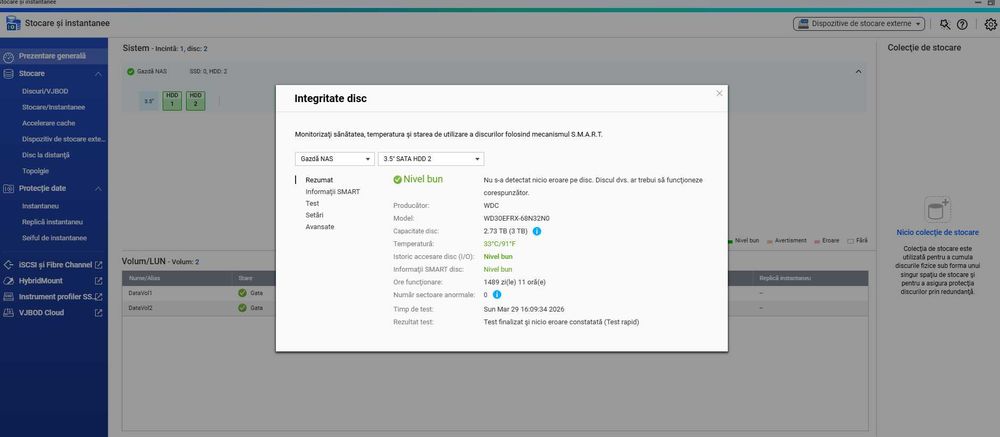
Task: Click the storage collection add icon
Action: click(938, 209)
